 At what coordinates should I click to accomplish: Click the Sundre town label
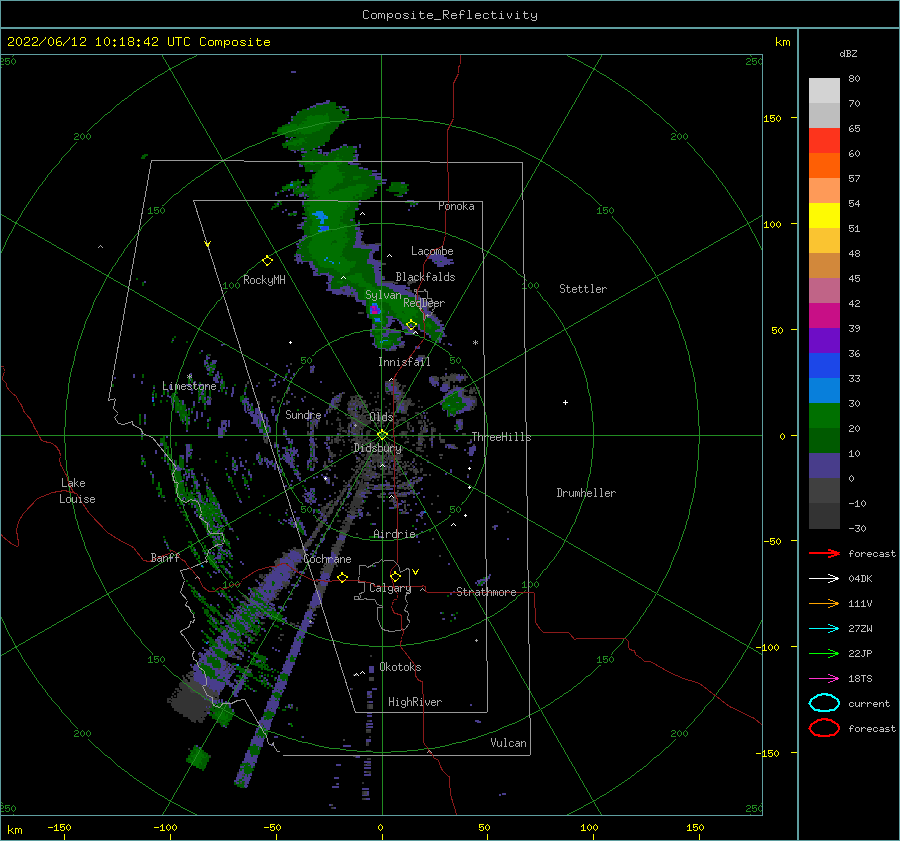tap(303, 414)
